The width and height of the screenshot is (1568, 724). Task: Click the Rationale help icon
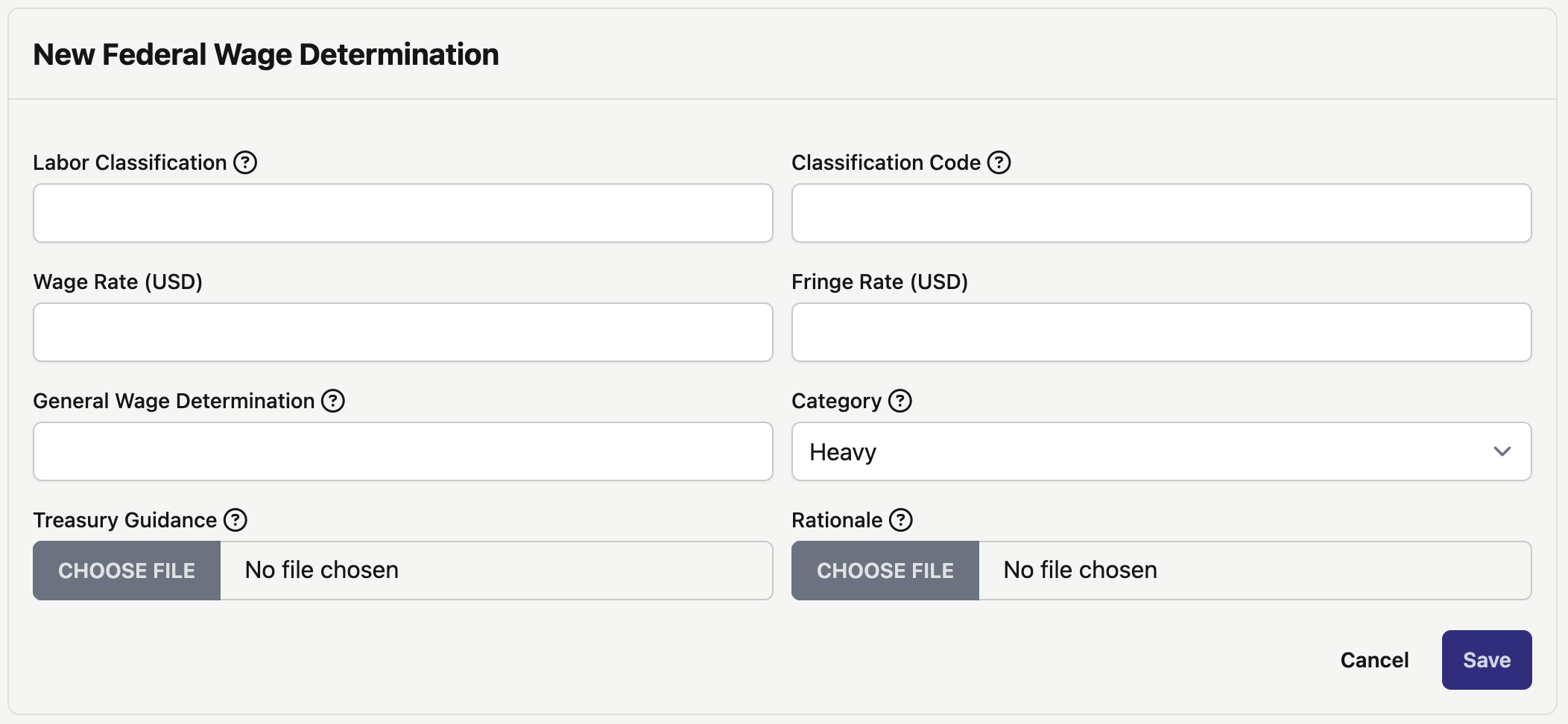click(x=901, y=520)
